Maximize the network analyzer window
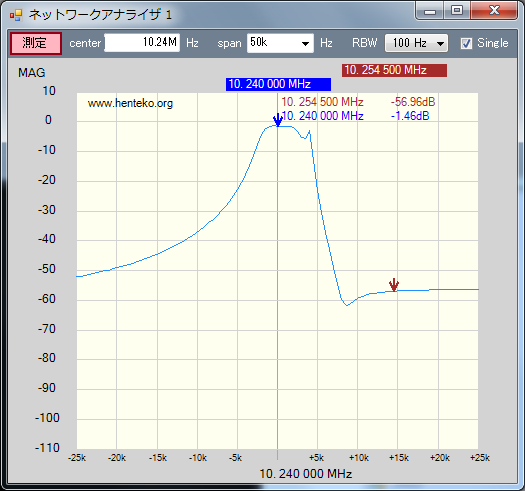 click(457, 11)
